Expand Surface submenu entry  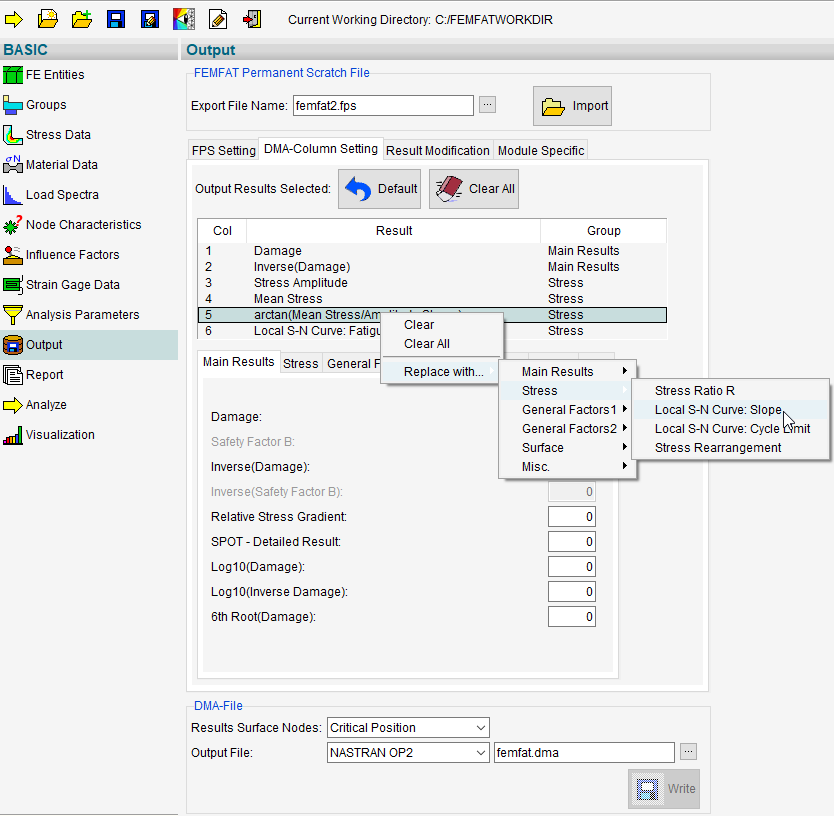[567, 448]
